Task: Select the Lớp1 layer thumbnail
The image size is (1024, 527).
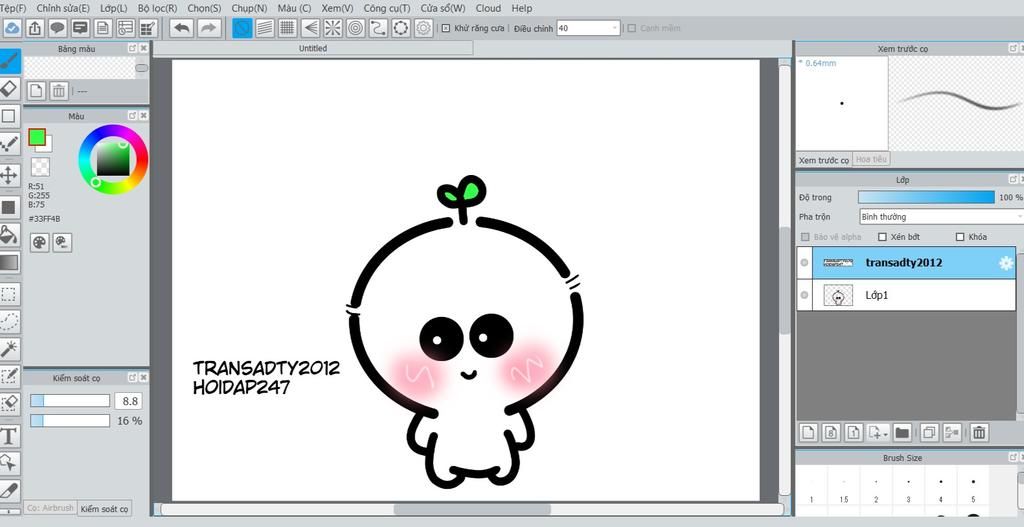Action: tap(838, 295)
